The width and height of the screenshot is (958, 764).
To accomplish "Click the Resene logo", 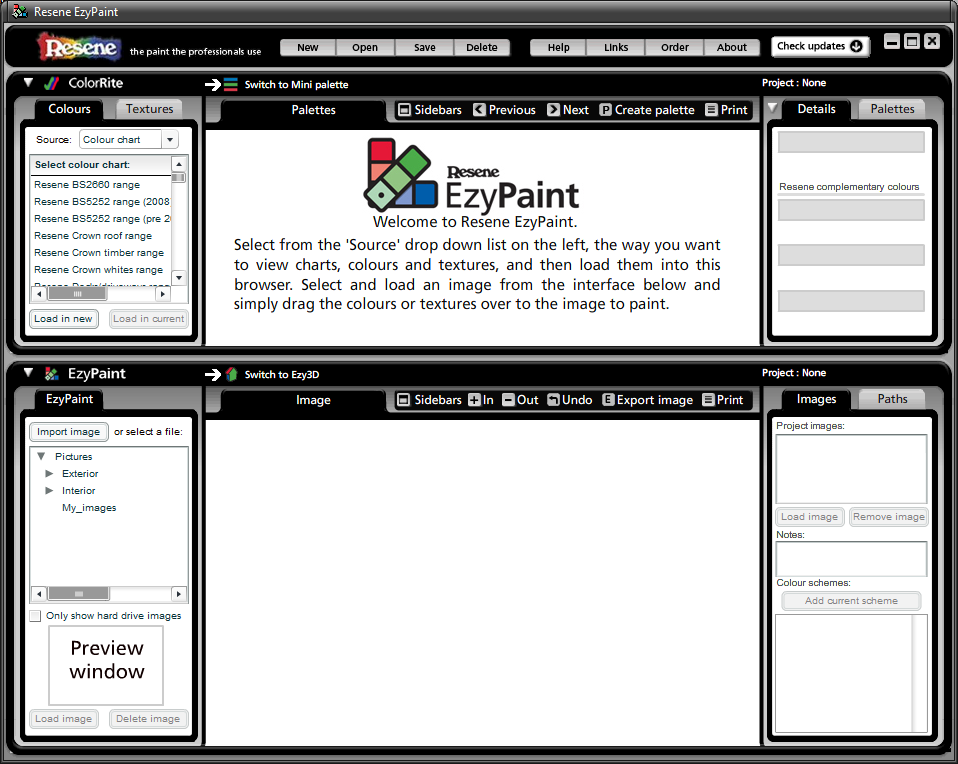I will tap(79, 47).
